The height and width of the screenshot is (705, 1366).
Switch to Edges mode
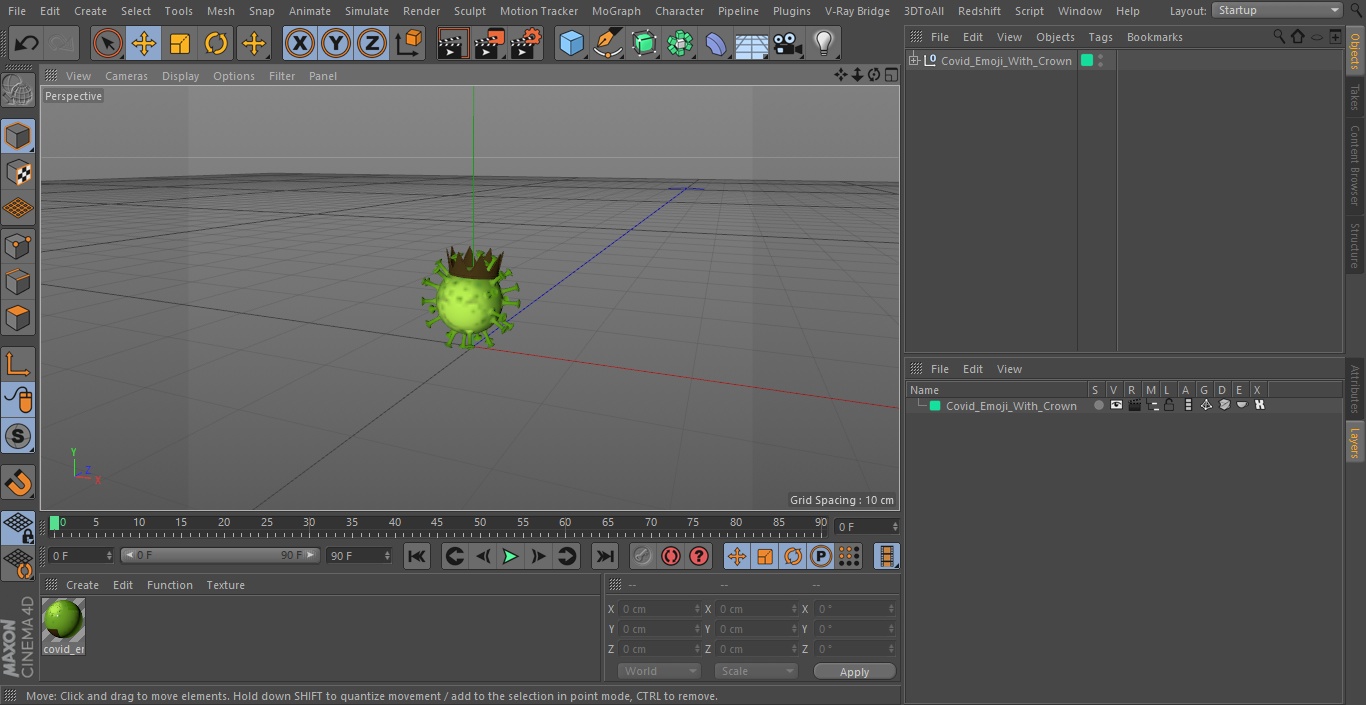[18, 282]
